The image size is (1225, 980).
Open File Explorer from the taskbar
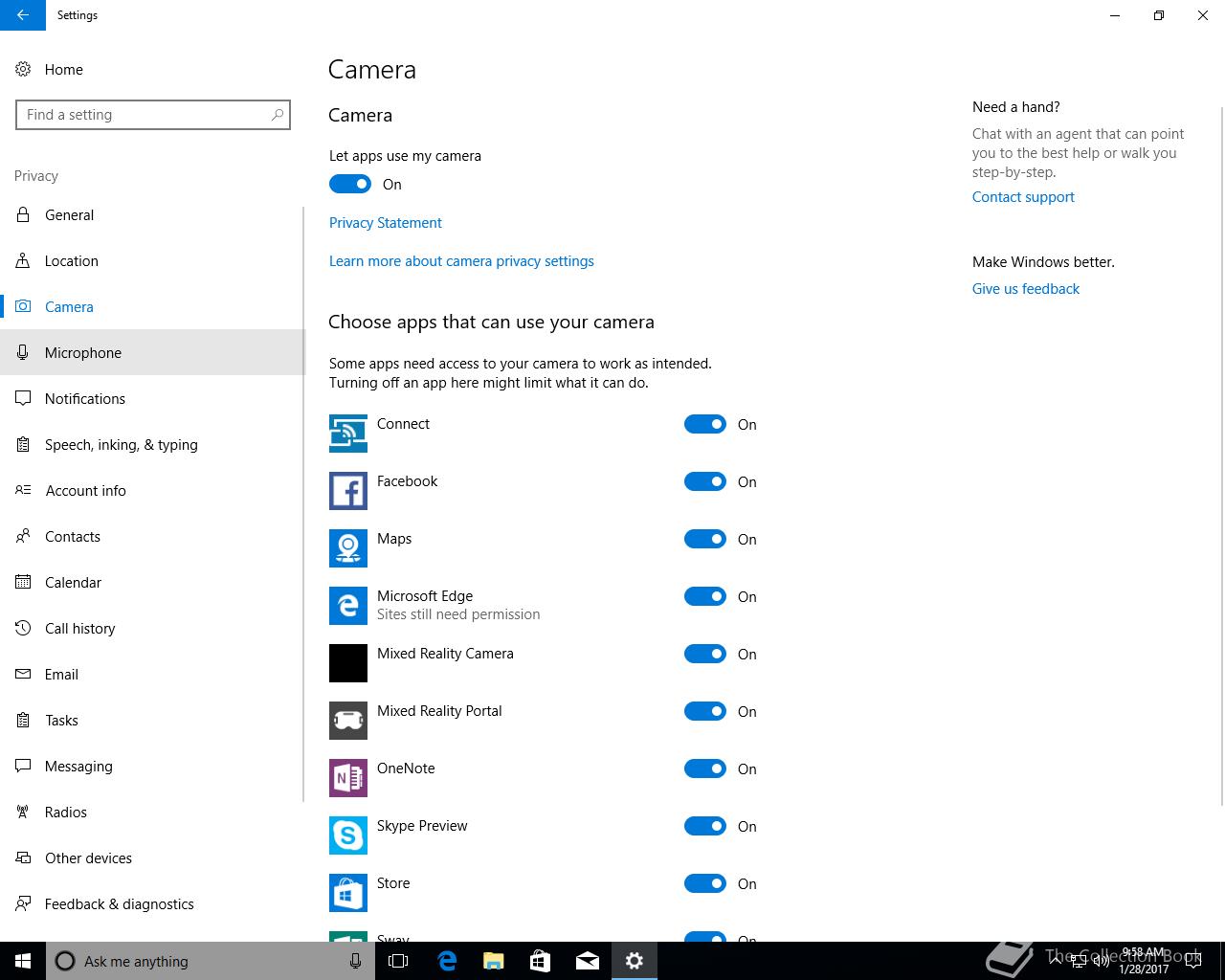coord(493,961)
